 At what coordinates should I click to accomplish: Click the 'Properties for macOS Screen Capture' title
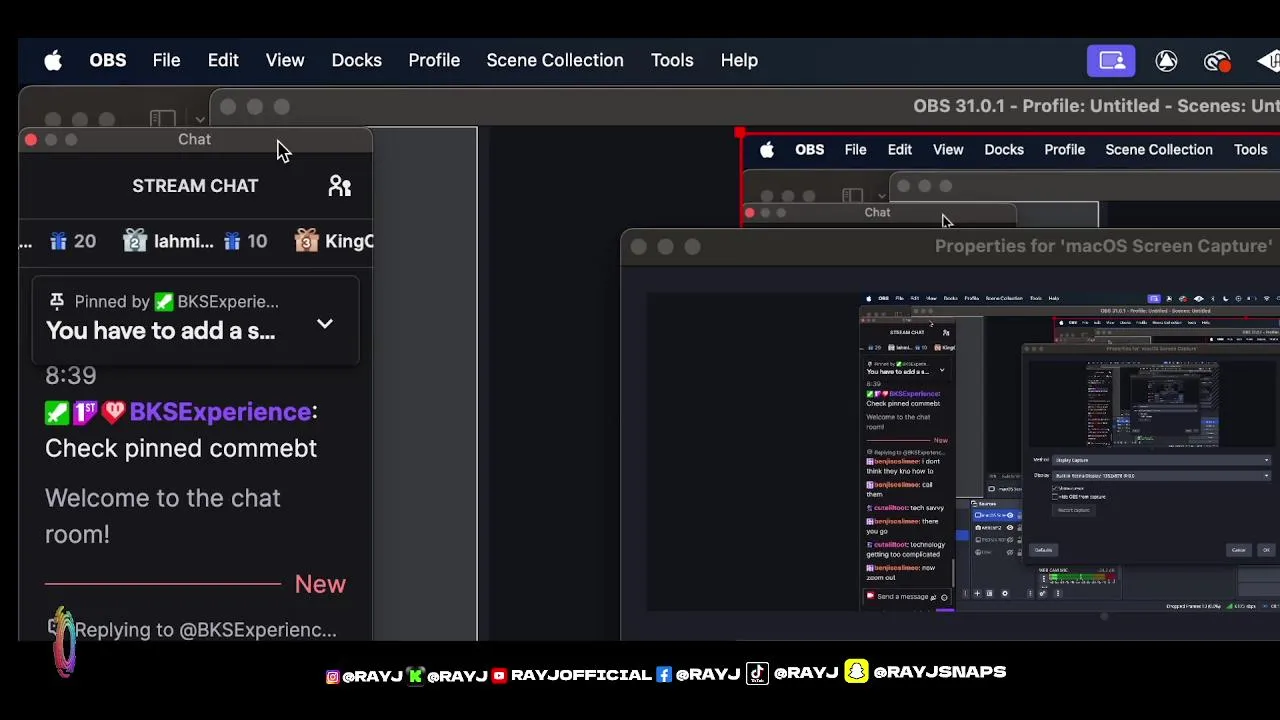pos(1103,246)
